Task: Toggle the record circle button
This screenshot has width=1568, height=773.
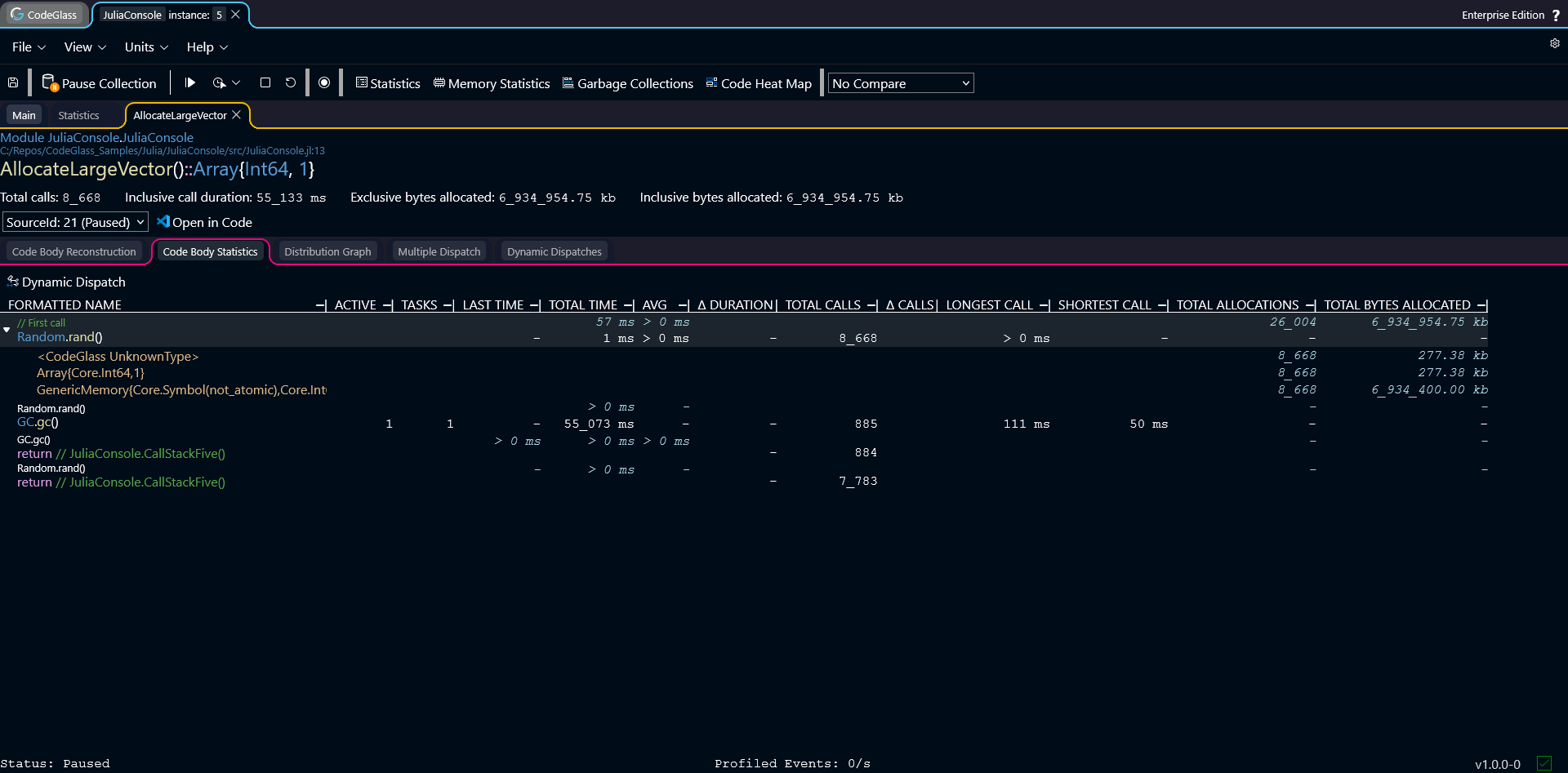Action: click(324, 82)
